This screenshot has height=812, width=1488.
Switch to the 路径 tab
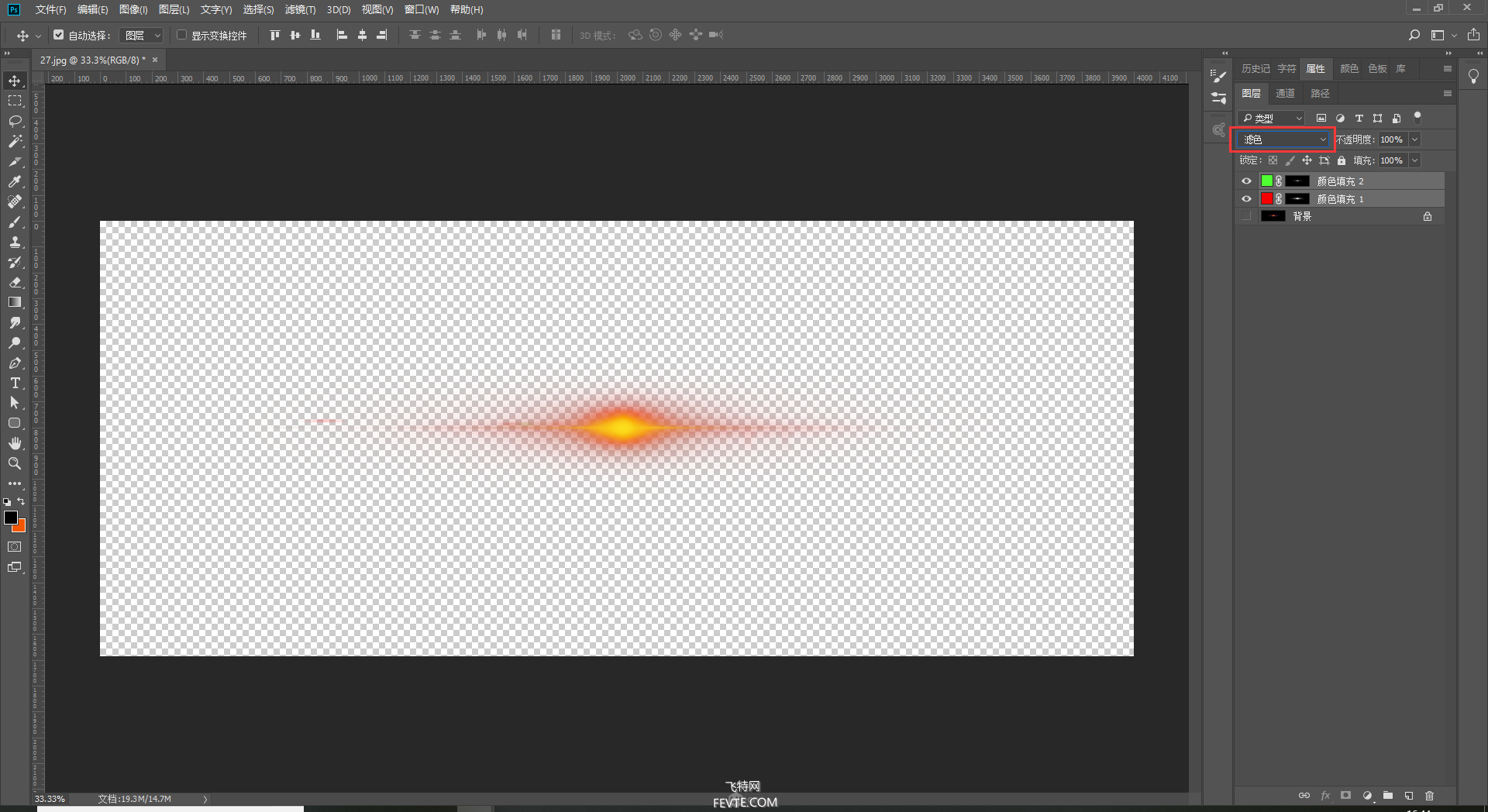point(1320,94)
